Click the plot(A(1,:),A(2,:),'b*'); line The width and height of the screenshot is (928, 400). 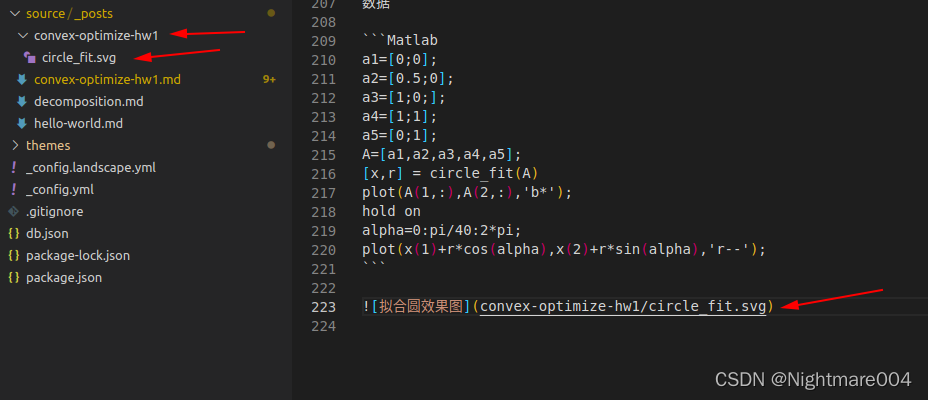click(467, 193)
